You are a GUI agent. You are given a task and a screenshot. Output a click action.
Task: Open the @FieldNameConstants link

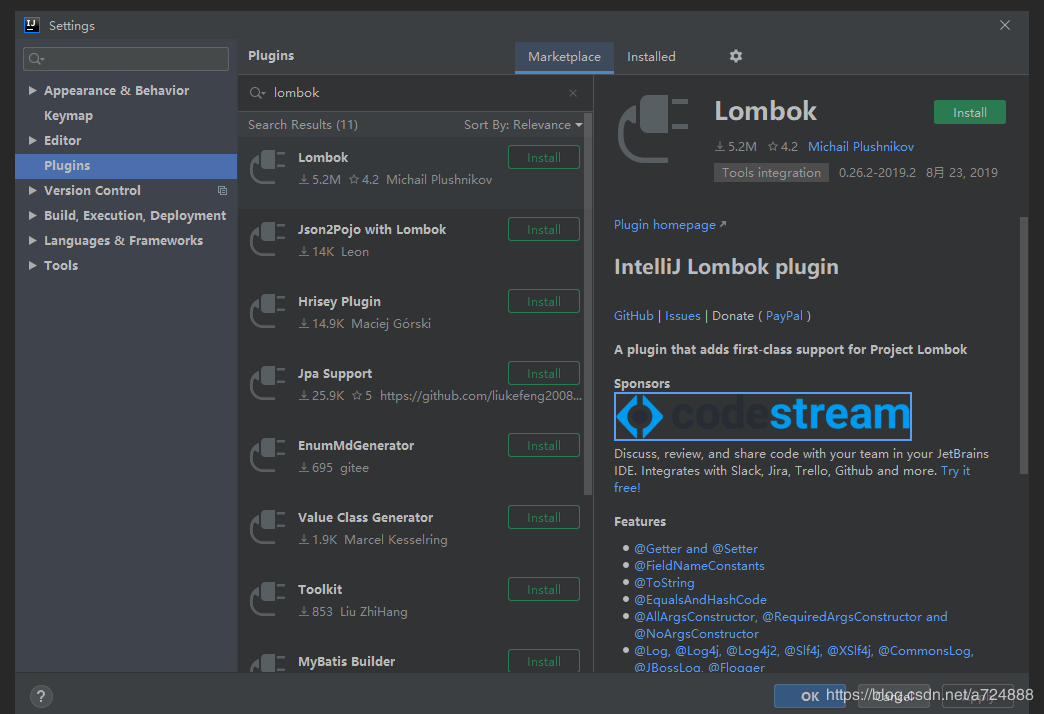tap(699, 565)
